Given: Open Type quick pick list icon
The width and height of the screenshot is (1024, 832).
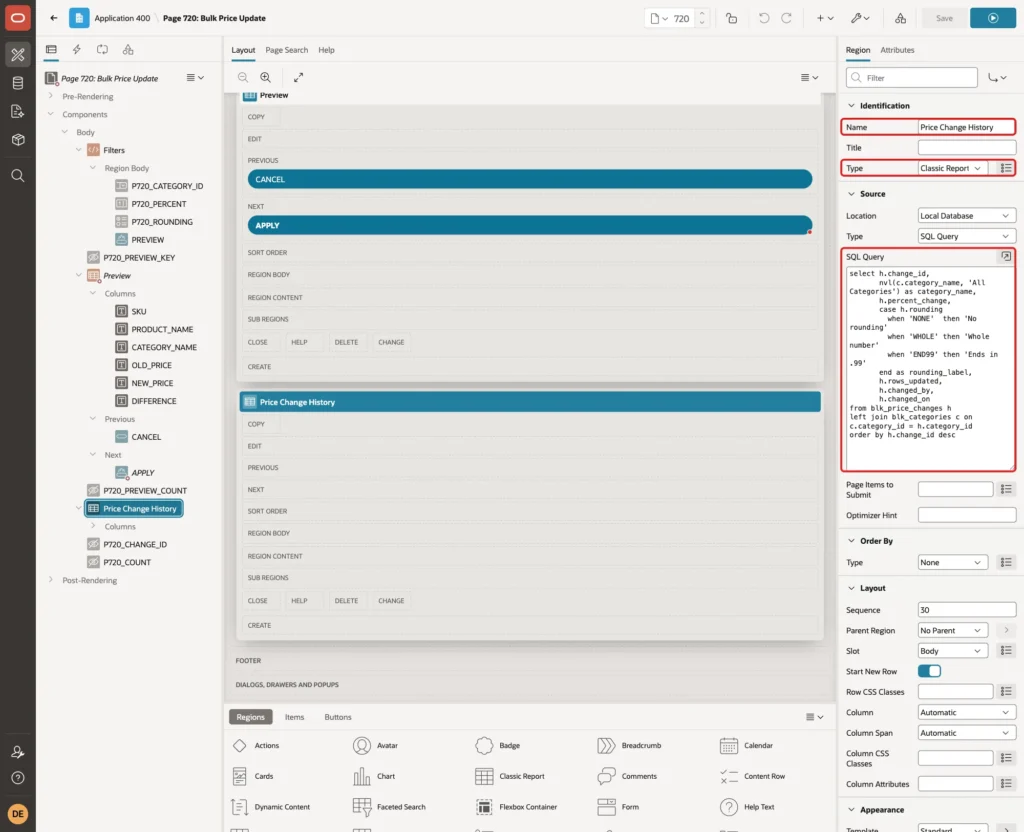Looking at the screenshot, I should (x=1006, y=168).
